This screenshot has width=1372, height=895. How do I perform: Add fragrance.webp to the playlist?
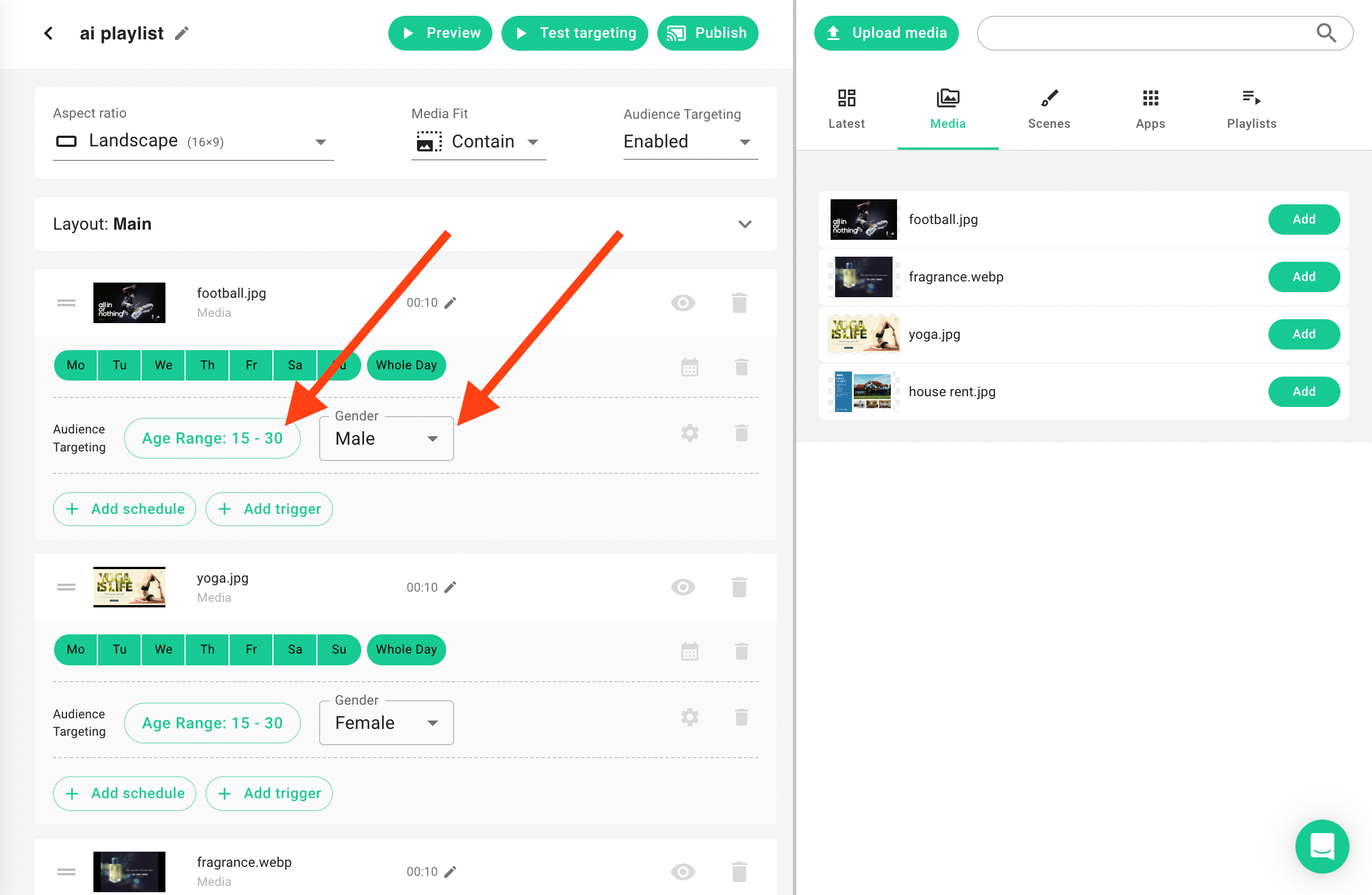(x=1303, y=277)
